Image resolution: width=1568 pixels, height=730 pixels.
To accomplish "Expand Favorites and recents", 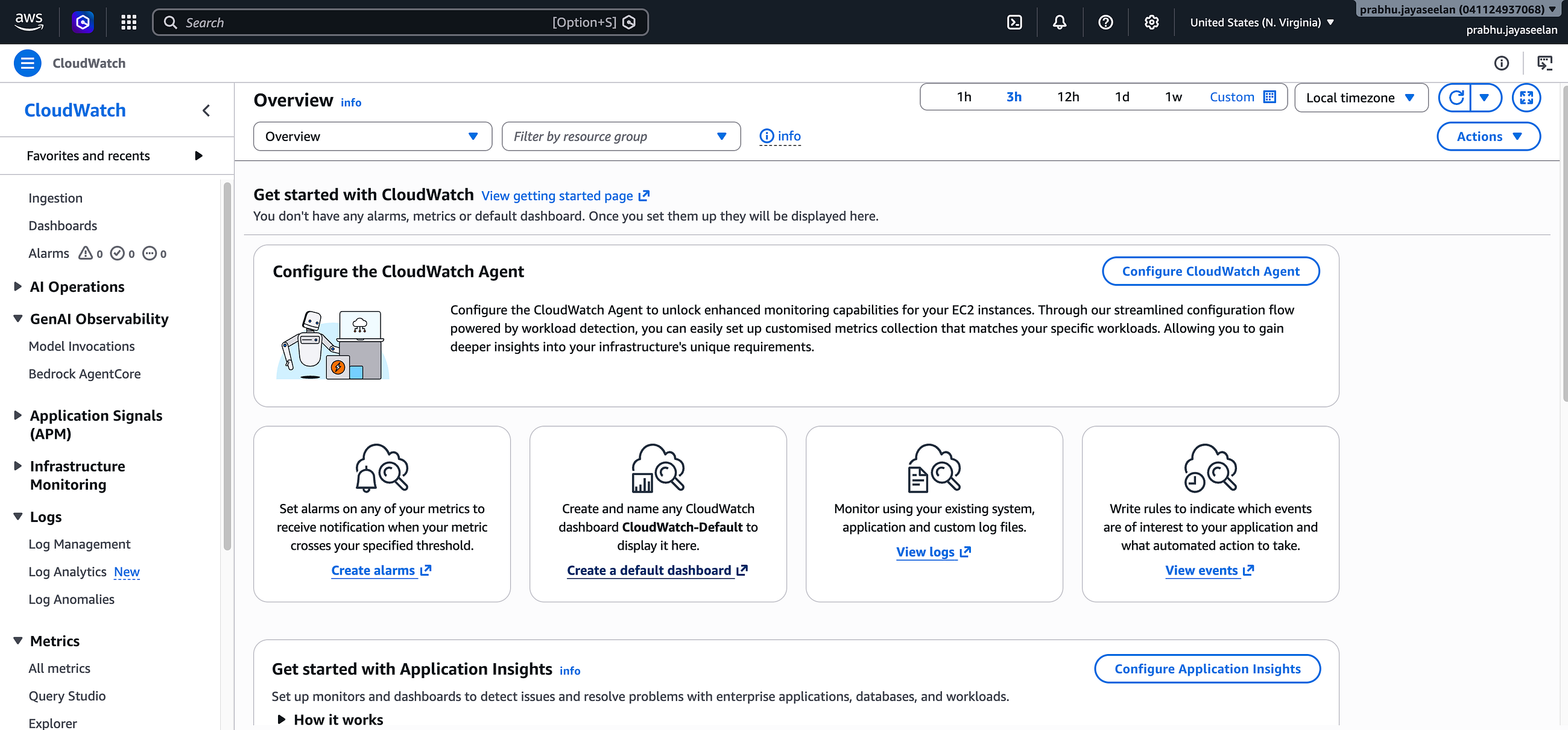I will [x=115, y=156].
